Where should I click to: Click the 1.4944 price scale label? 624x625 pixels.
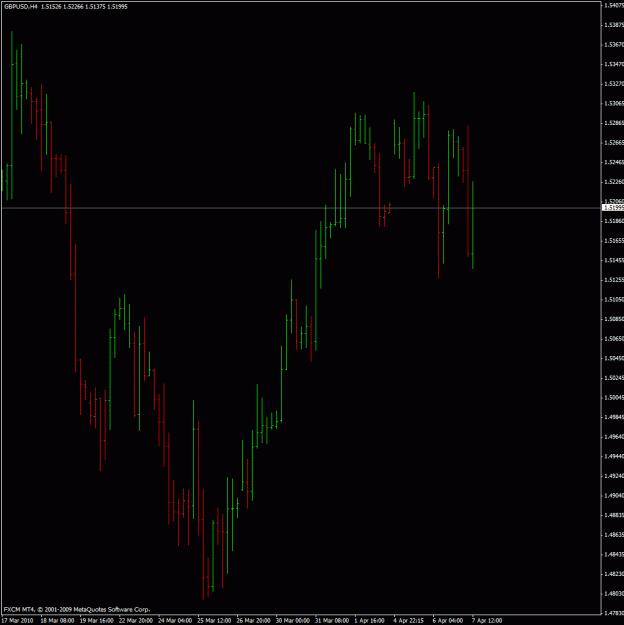614,456
